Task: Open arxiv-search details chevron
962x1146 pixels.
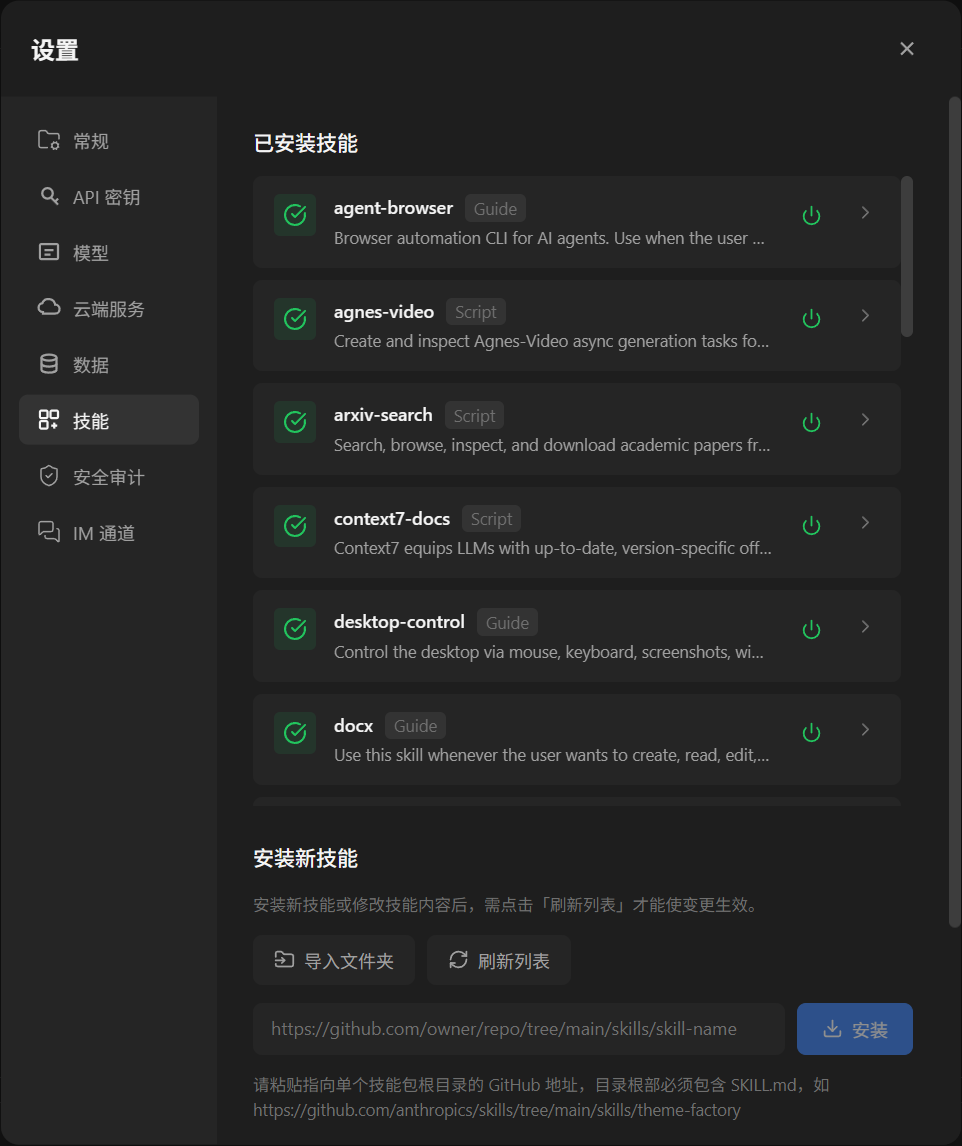Action: coord(866,420)
